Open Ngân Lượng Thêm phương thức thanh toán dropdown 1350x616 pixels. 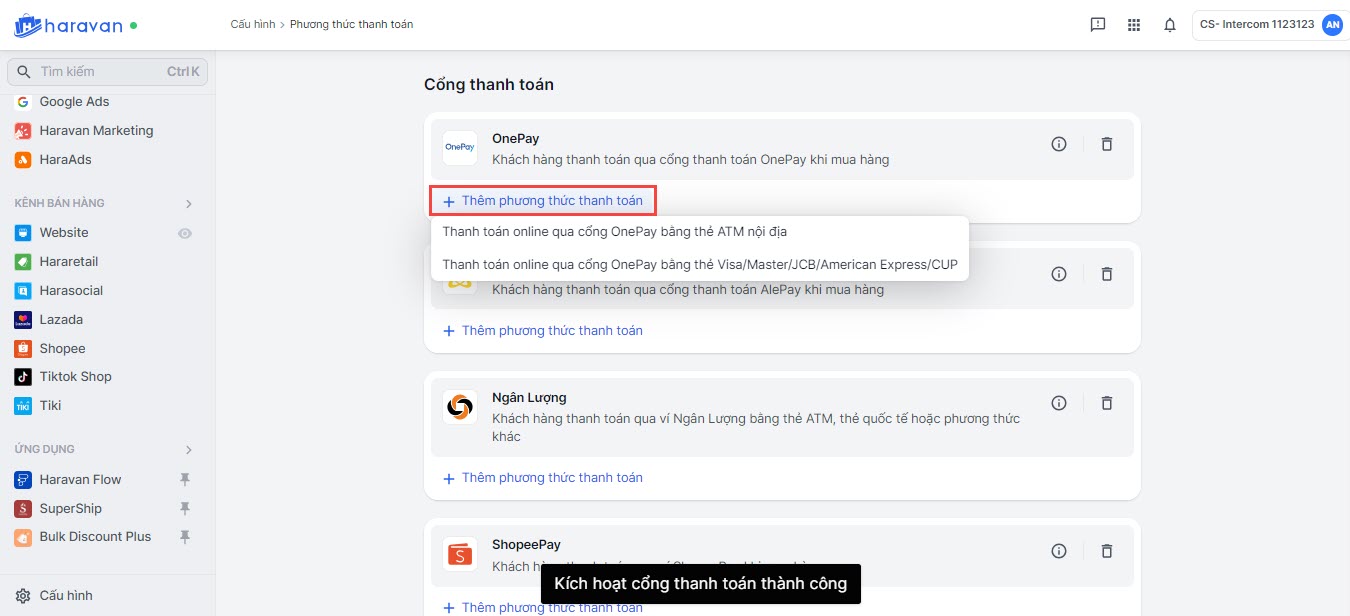[543, 478]
